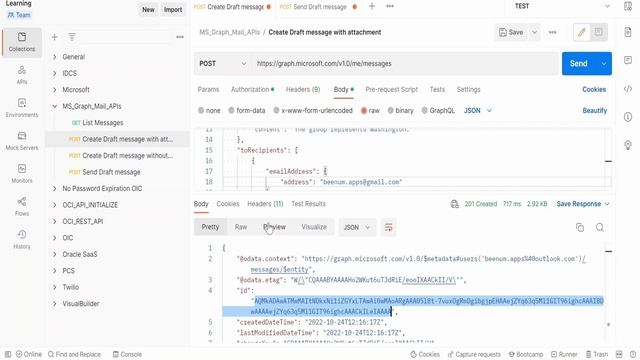This screenshot has width=640, height=360.
Task: Switch to the Send Draft message request tab
Action: point(318,7)
